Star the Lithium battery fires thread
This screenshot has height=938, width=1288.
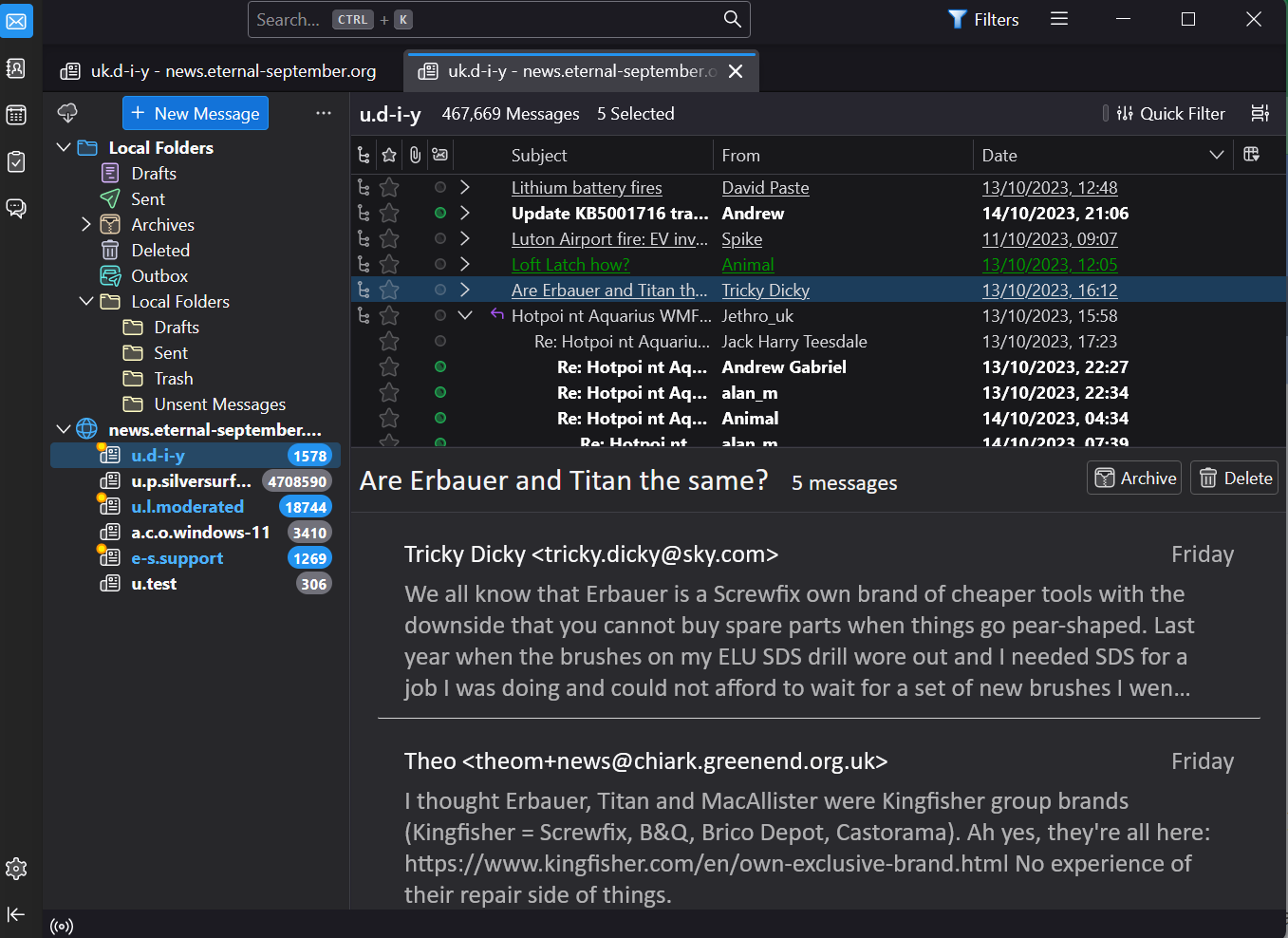pos(389,188)
